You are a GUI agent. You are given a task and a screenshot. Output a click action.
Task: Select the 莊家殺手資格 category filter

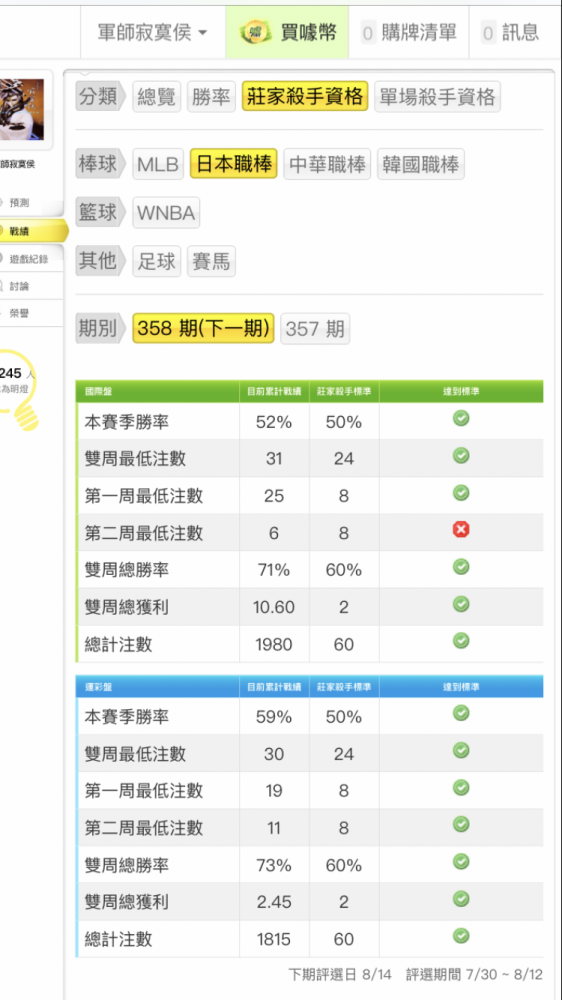305,97
